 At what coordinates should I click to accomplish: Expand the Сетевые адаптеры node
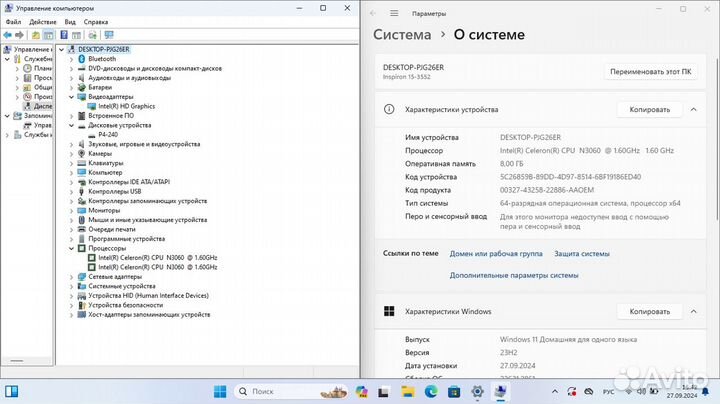pos(71,277)
